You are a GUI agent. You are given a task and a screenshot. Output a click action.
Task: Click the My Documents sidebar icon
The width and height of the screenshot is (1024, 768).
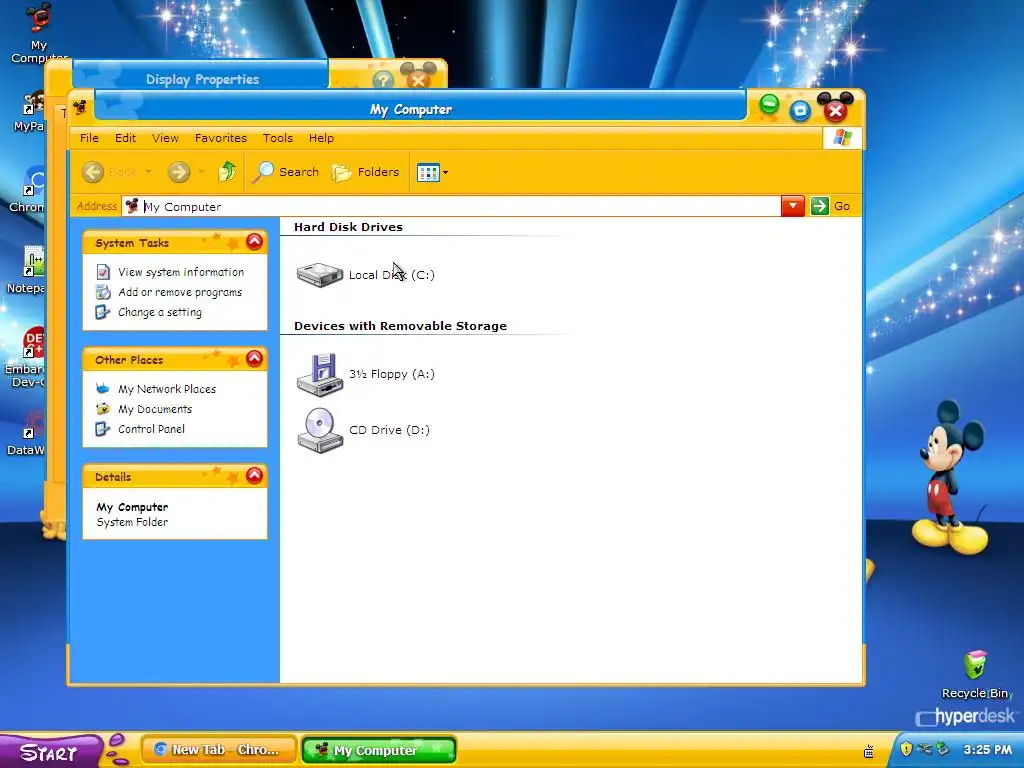pyautogui.click(x=103, y=409)
